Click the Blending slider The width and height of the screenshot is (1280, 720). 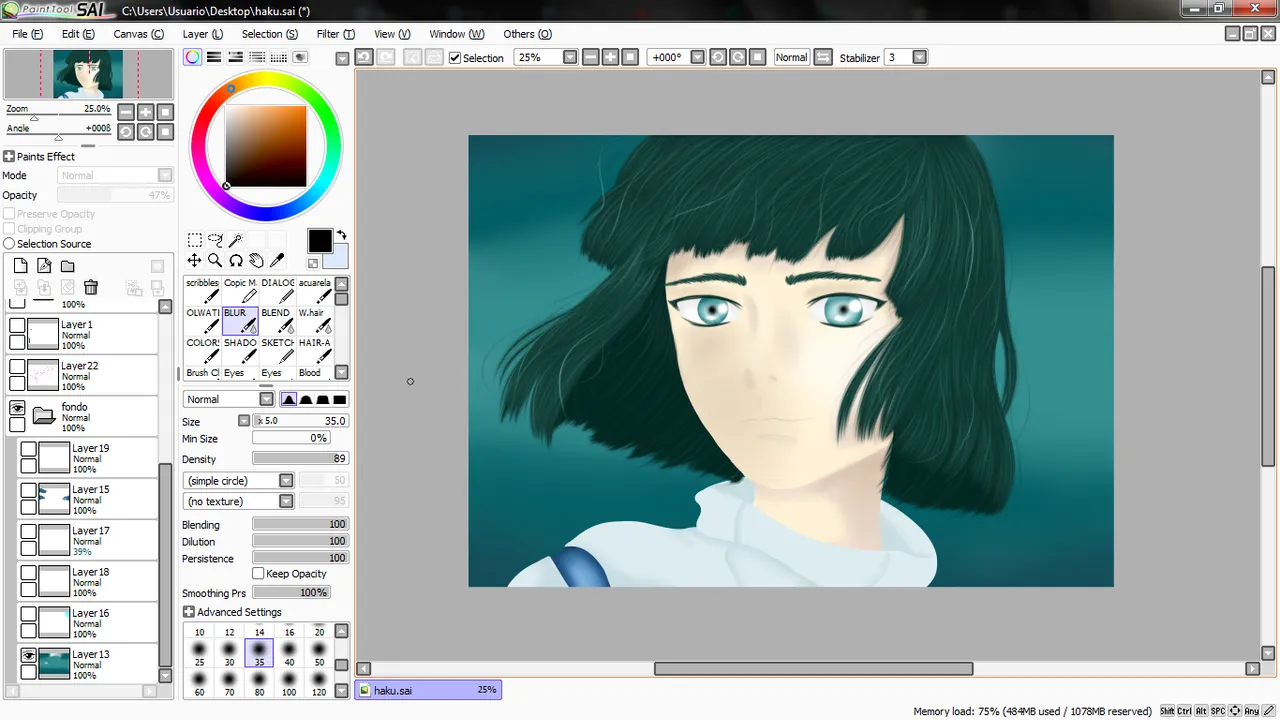[x=300, y=524]
